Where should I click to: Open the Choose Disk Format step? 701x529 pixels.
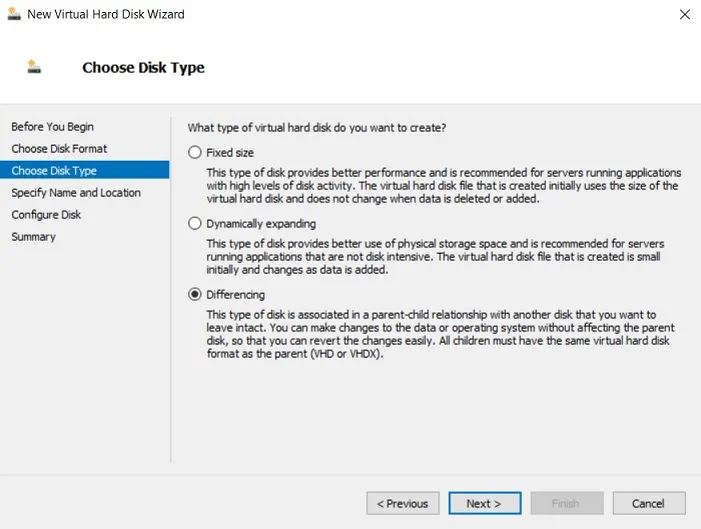pyautogui.click(x=59, y=149)
